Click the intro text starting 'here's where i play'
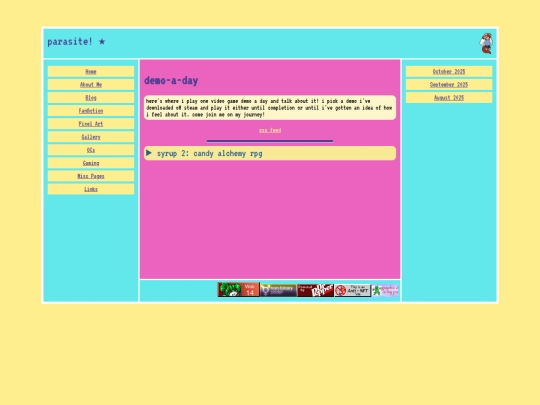This screenshot has width=540, height=405. pos(270,108)
